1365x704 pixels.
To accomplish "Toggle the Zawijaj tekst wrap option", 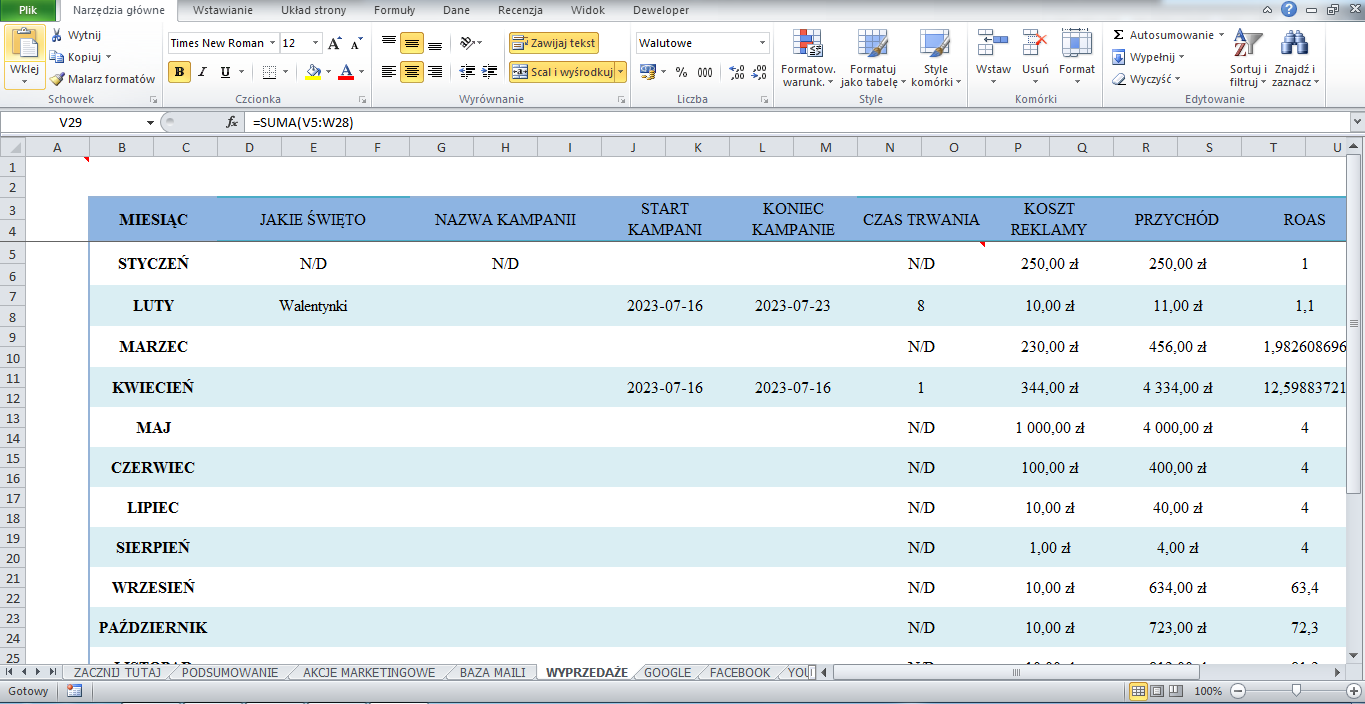I will coord(554,43).
